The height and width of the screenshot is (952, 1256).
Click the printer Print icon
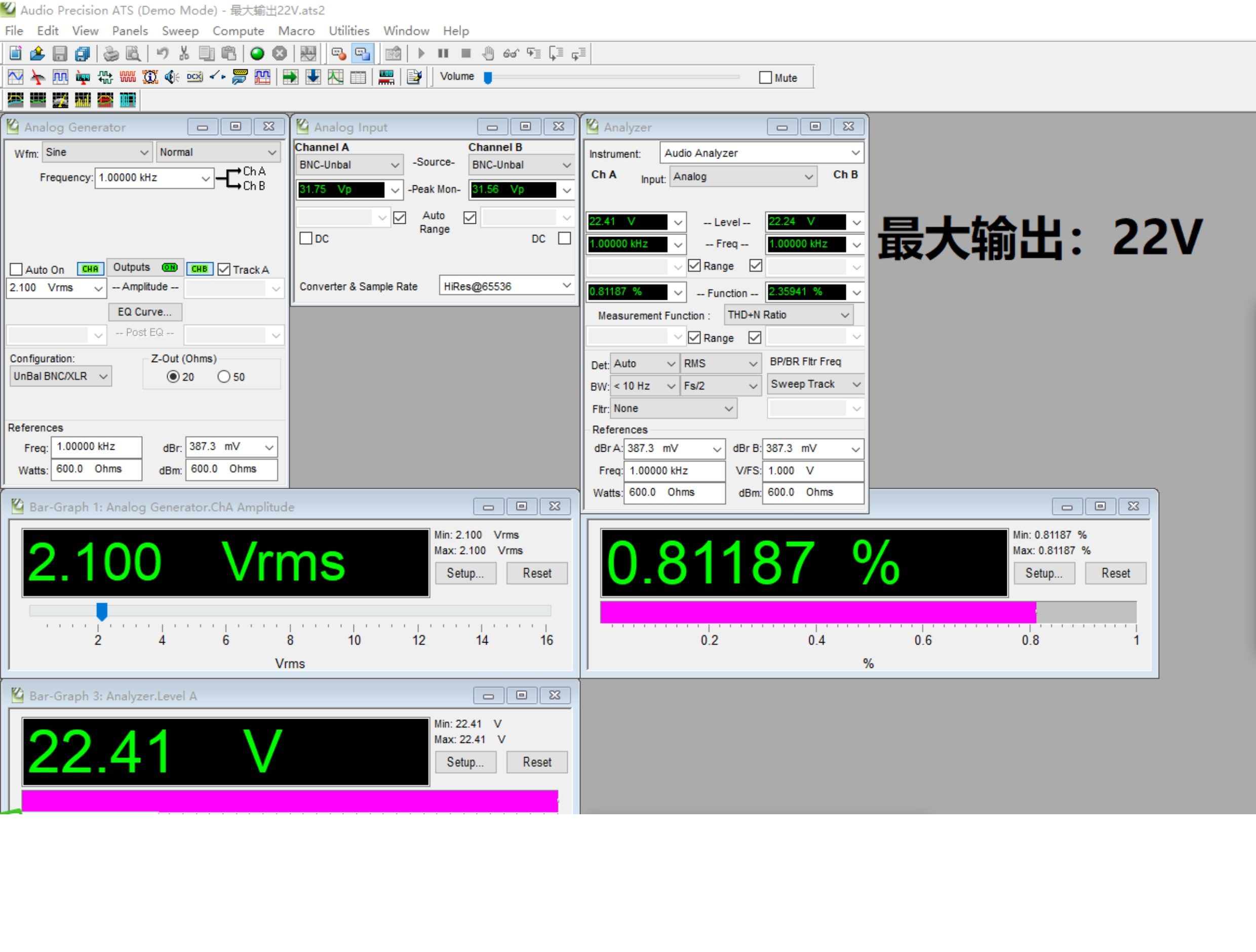point(111,53)
